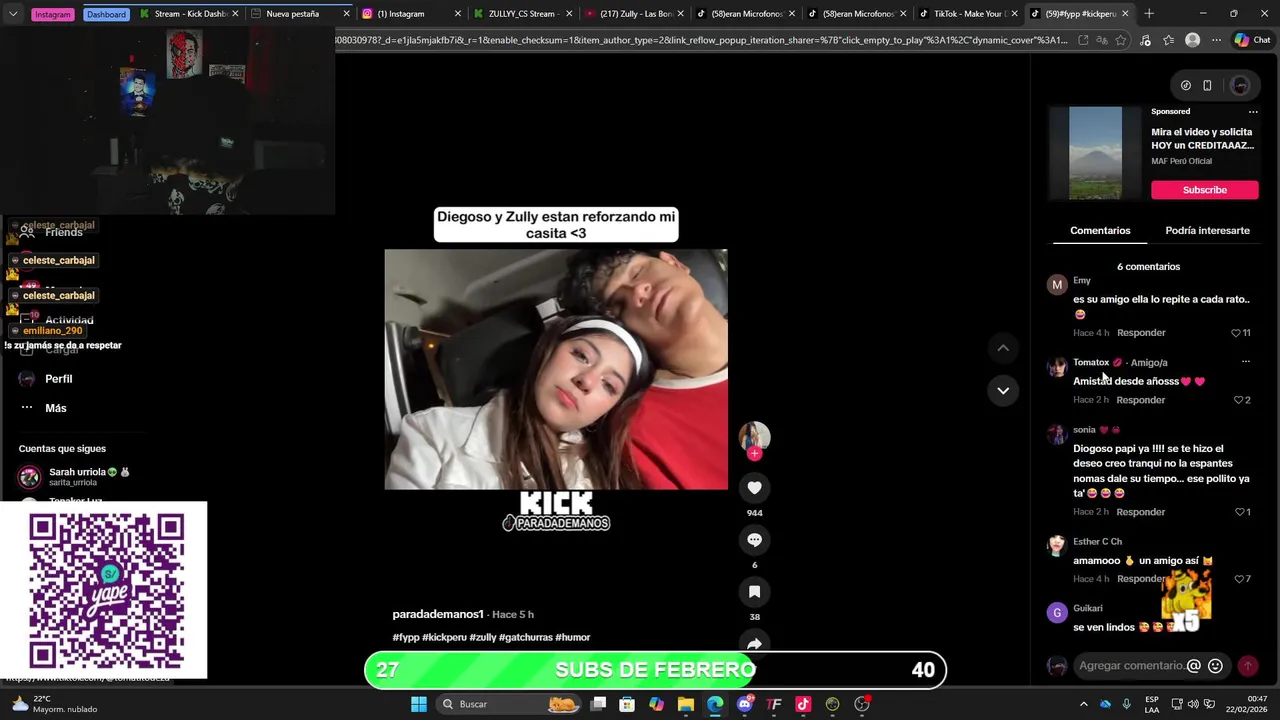Open emoji picker in comment box
The image size is (1280, 720).
pyautogui.click(x=1215, y=666)
